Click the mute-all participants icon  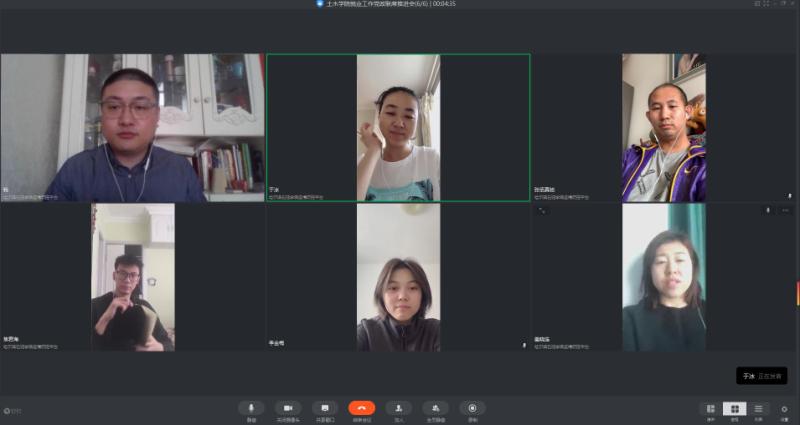[x=435, y=408]
